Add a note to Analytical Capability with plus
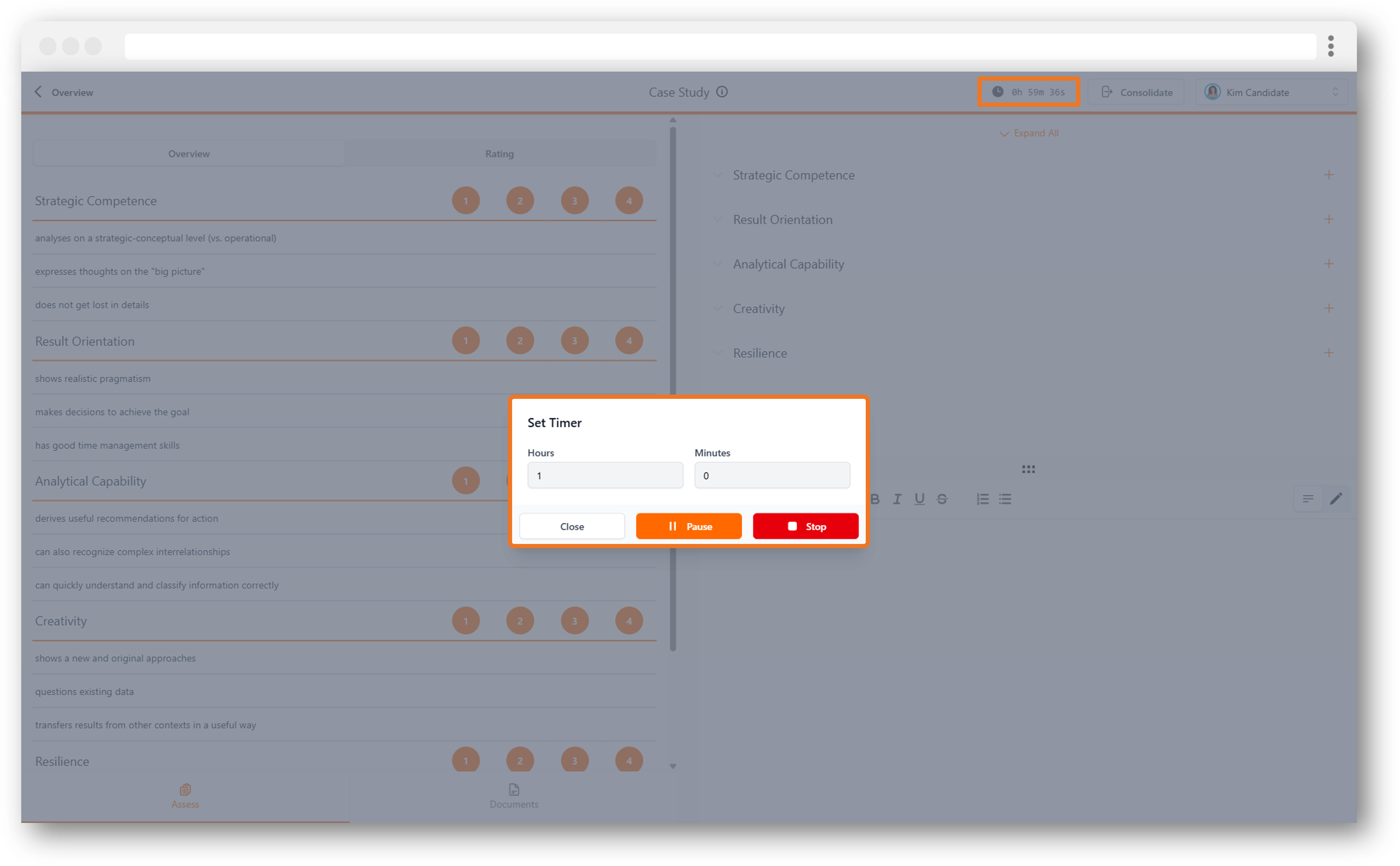The image size is (1400, 866). tap(1328, 263)
